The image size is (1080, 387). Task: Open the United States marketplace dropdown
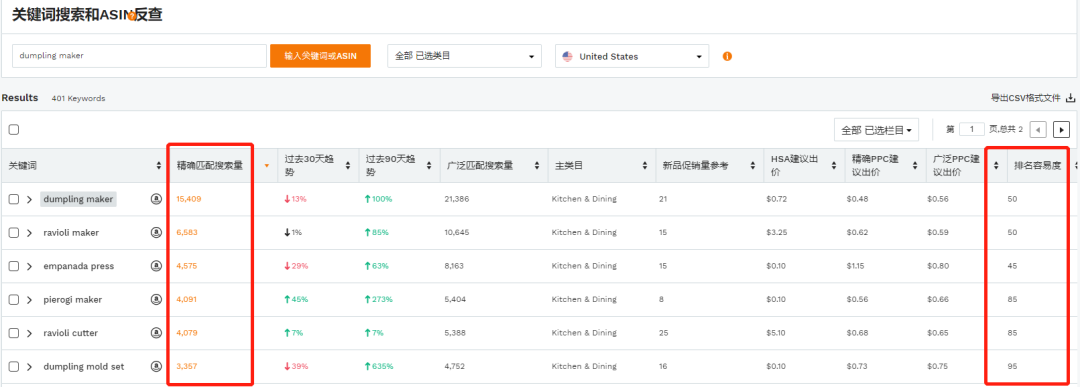pos(632,56)
